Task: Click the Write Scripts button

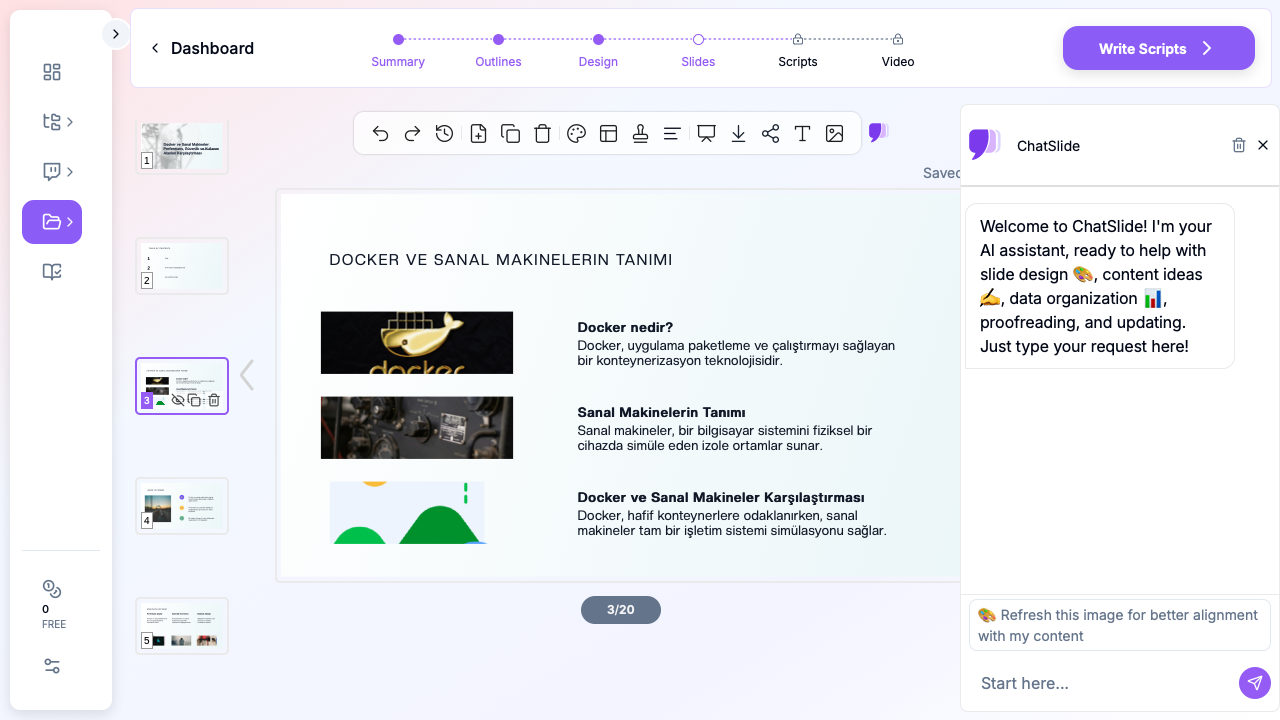Action: coord(1158,48)
